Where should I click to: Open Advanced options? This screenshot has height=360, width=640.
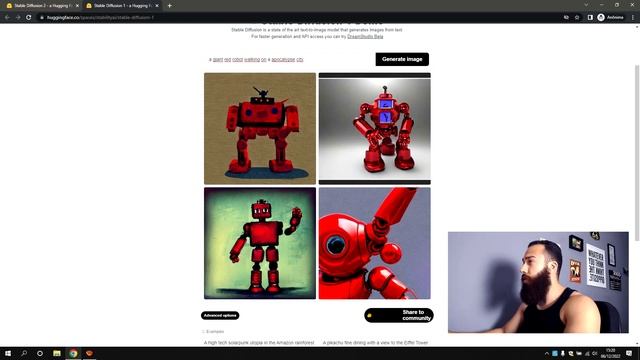coord(220,316)
